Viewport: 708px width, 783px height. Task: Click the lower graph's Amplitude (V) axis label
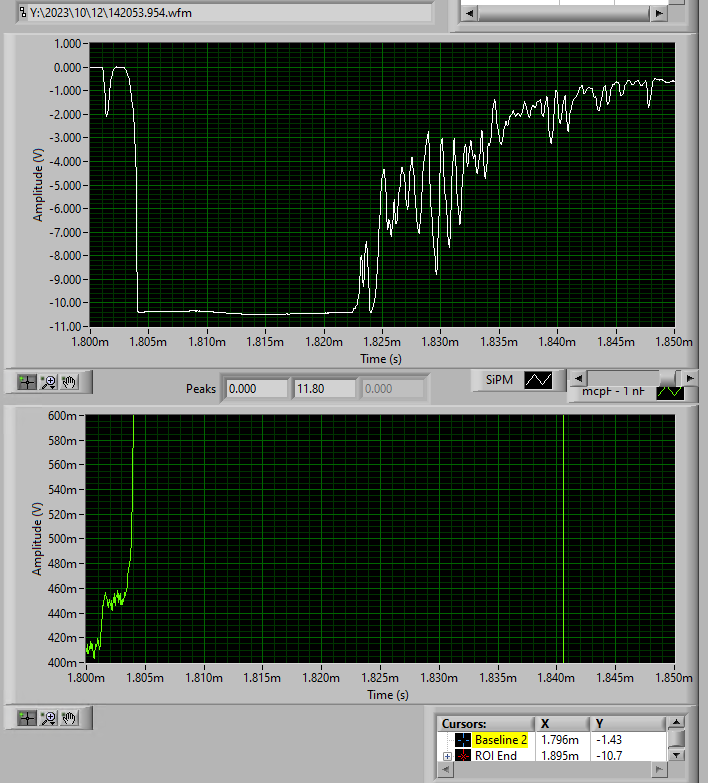37,539
